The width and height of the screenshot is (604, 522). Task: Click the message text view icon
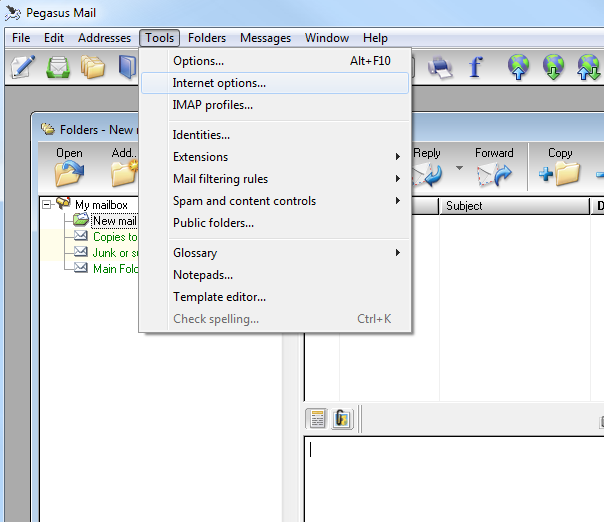click(317, 418)
